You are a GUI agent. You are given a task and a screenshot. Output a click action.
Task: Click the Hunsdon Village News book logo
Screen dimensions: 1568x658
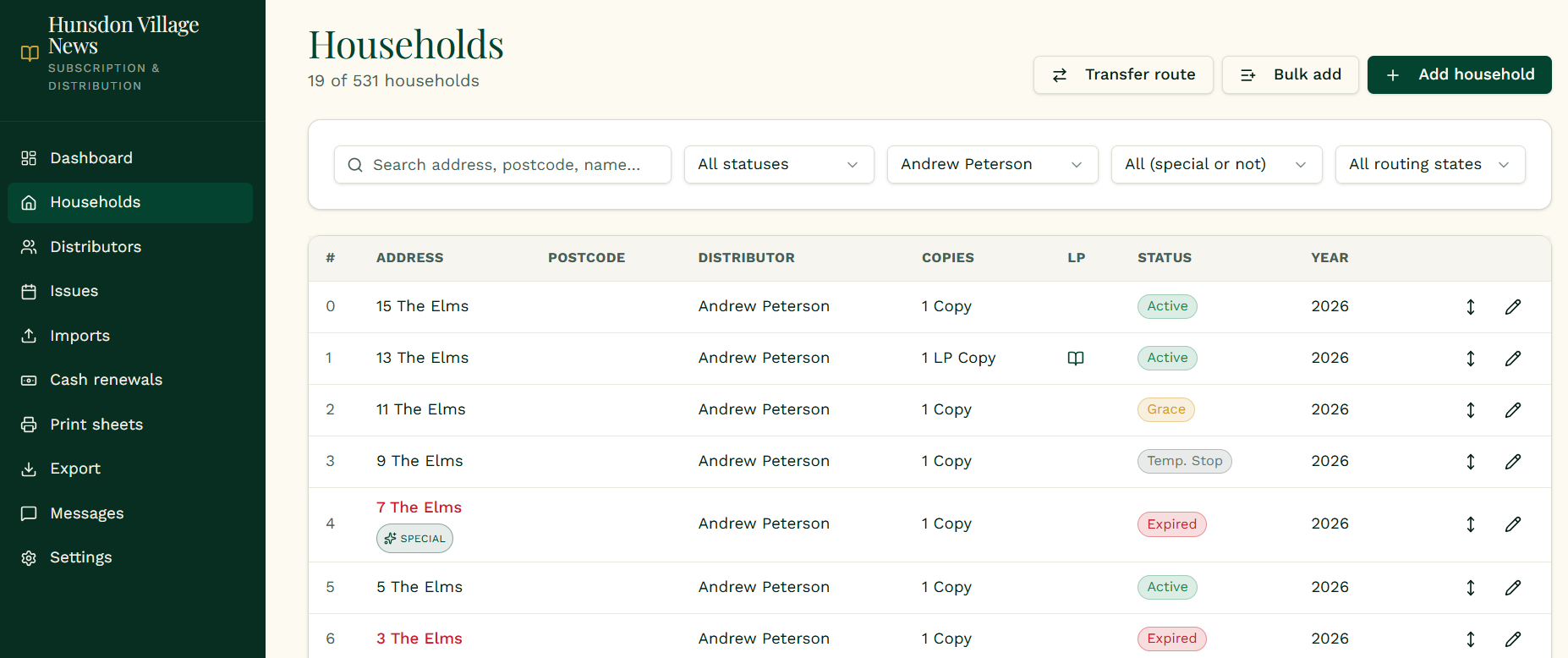pos(30,53)
